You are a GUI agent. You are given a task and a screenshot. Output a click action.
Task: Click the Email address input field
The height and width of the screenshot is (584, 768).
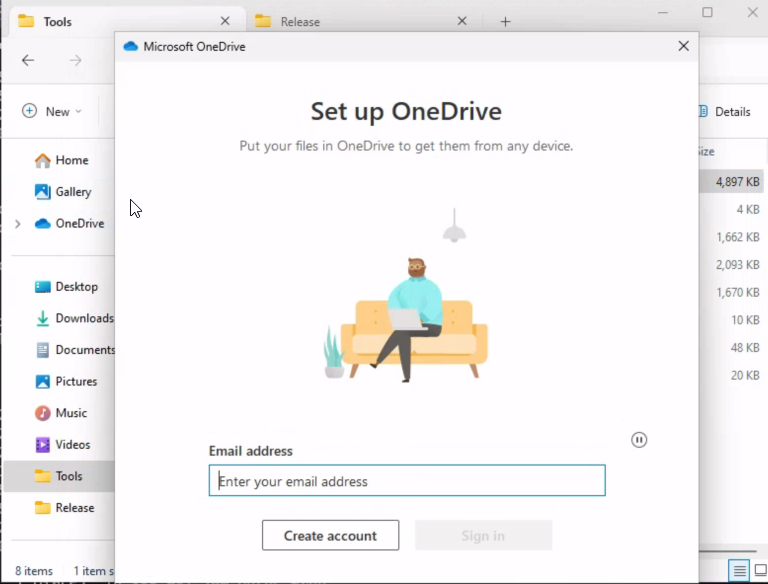pos(407,481)
